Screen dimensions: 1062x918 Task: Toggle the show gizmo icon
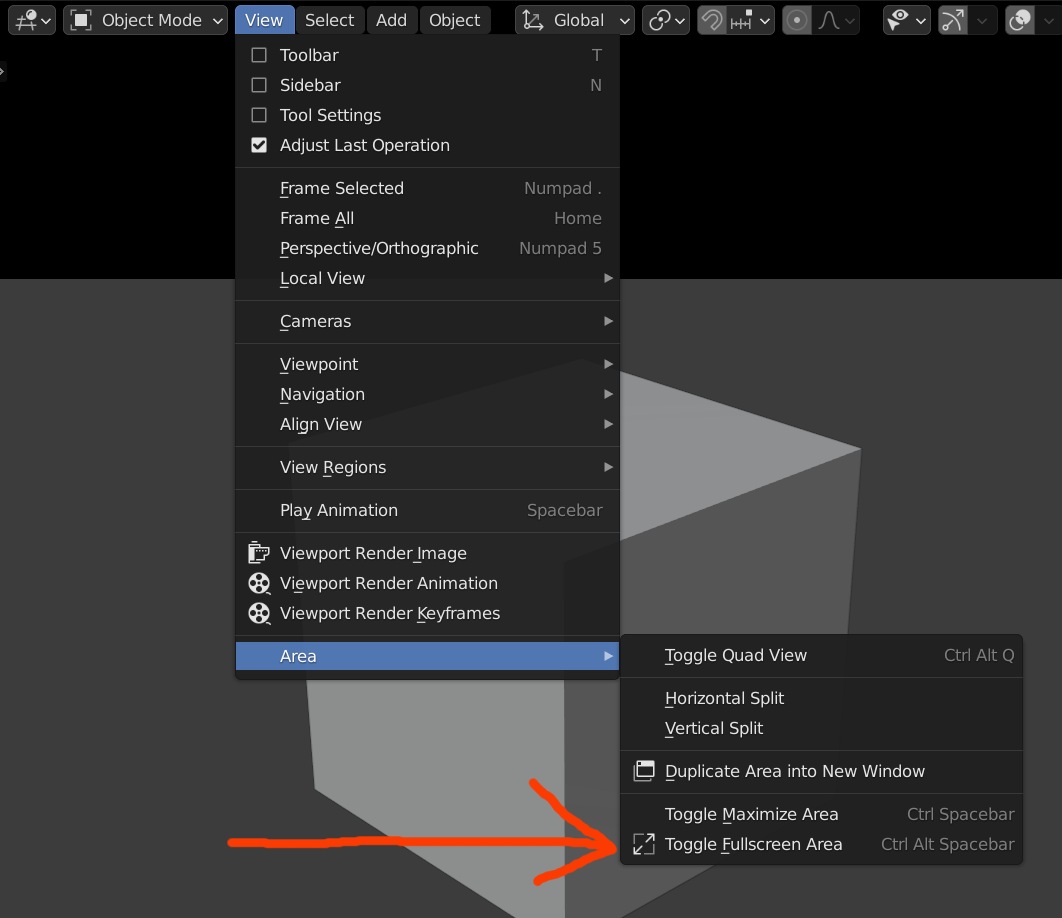coord(952,20)
